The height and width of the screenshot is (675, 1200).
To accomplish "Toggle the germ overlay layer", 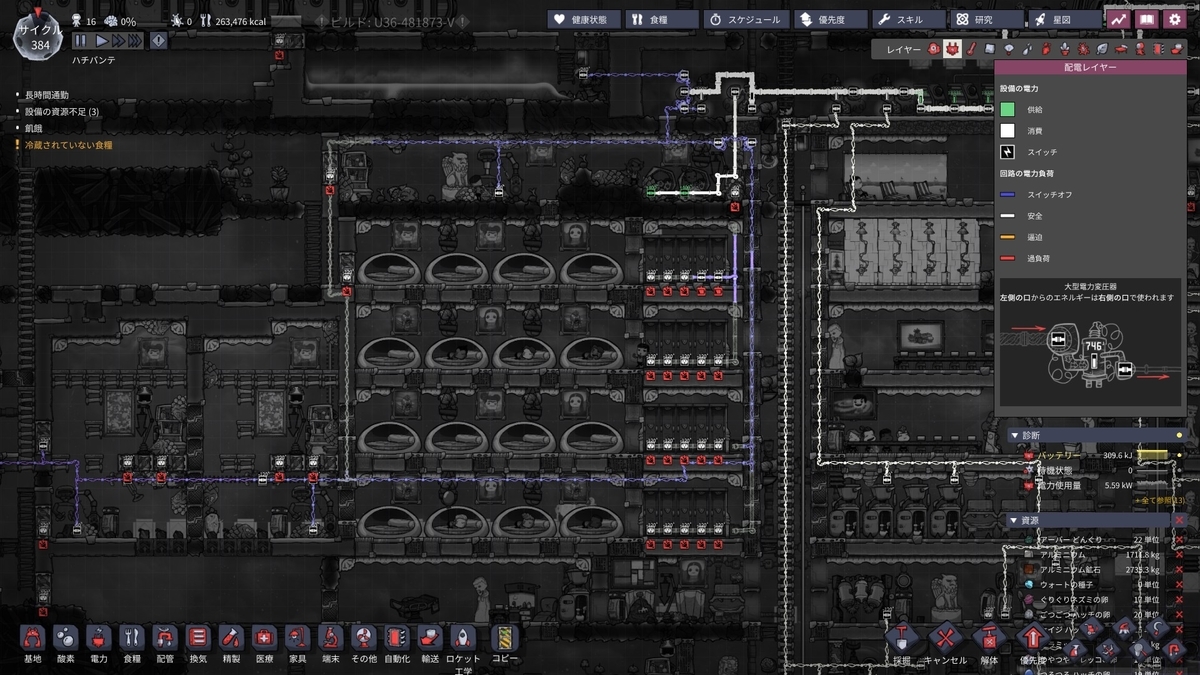I will tap(1083, 48).
